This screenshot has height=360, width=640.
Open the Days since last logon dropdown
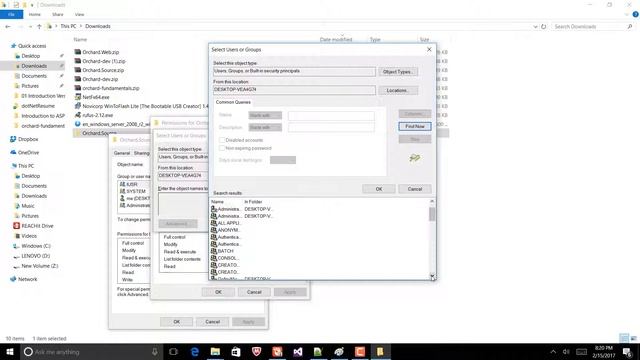click(x=283, y=160)
